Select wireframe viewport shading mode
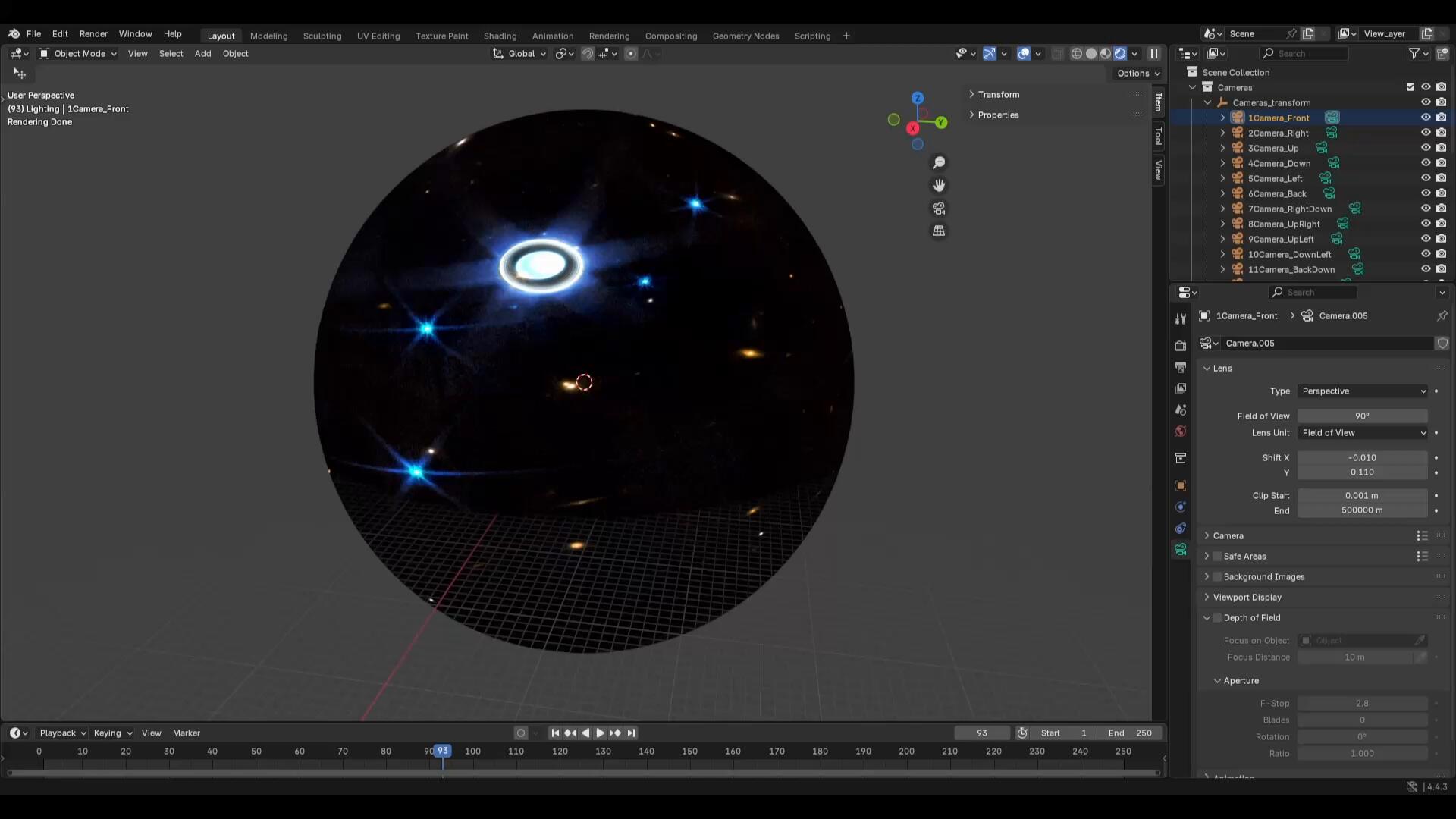 tap(1076, 53)
